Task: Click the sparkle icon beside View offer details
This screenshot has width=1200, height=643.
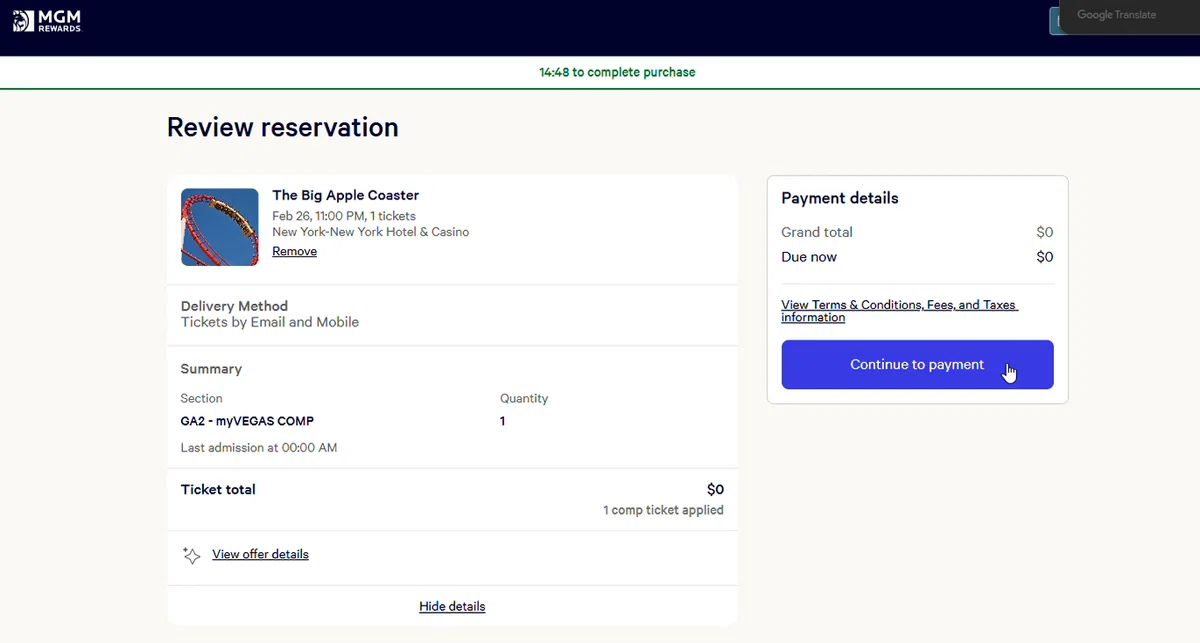Action: point(191,555)
